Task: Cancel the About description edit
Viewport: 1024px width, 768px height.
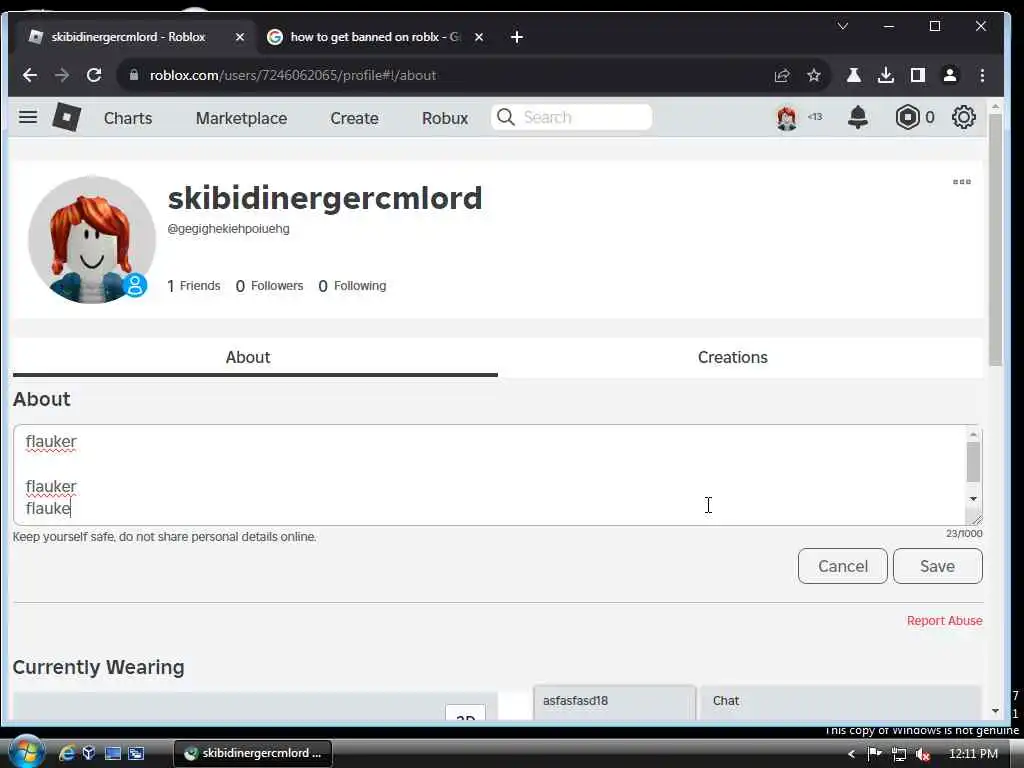Action: (x=842, y=566)
